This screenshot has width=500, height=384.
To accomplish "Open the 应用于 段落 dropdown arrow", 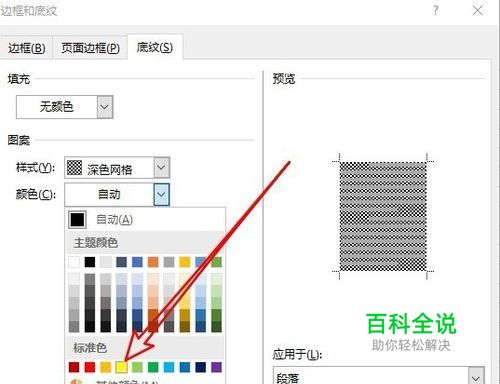I will coord(476,377).
